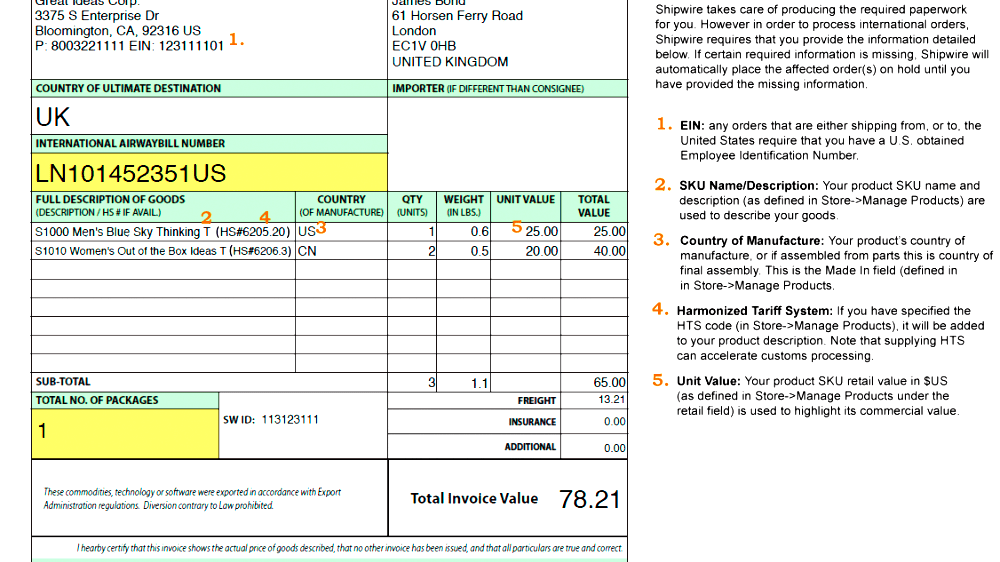Click the Sub-Total row label
Viewport: 1000px width, 562px height.
click(63, 381)
